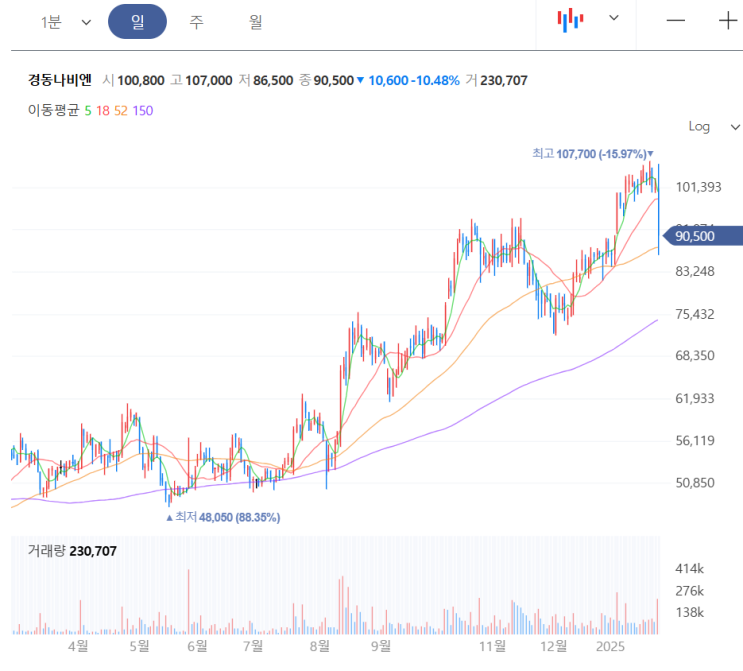This screenshot has width=743, height=671.
Task: Click the 최저 48,050 low marker label
Action: pos(223,517)
